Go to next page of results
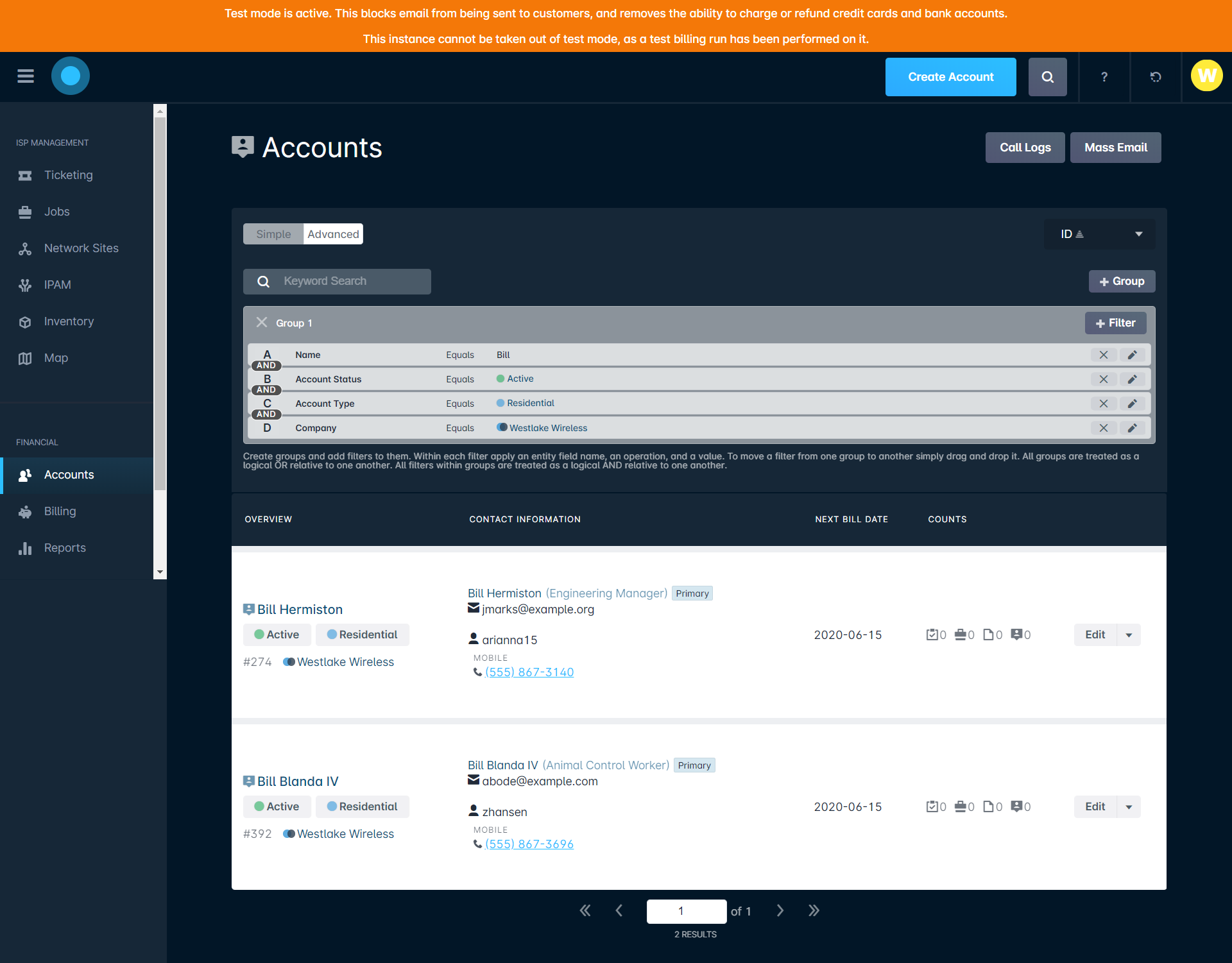The width and height of the screenshot is (1232, 963). [x=780, y=910]
